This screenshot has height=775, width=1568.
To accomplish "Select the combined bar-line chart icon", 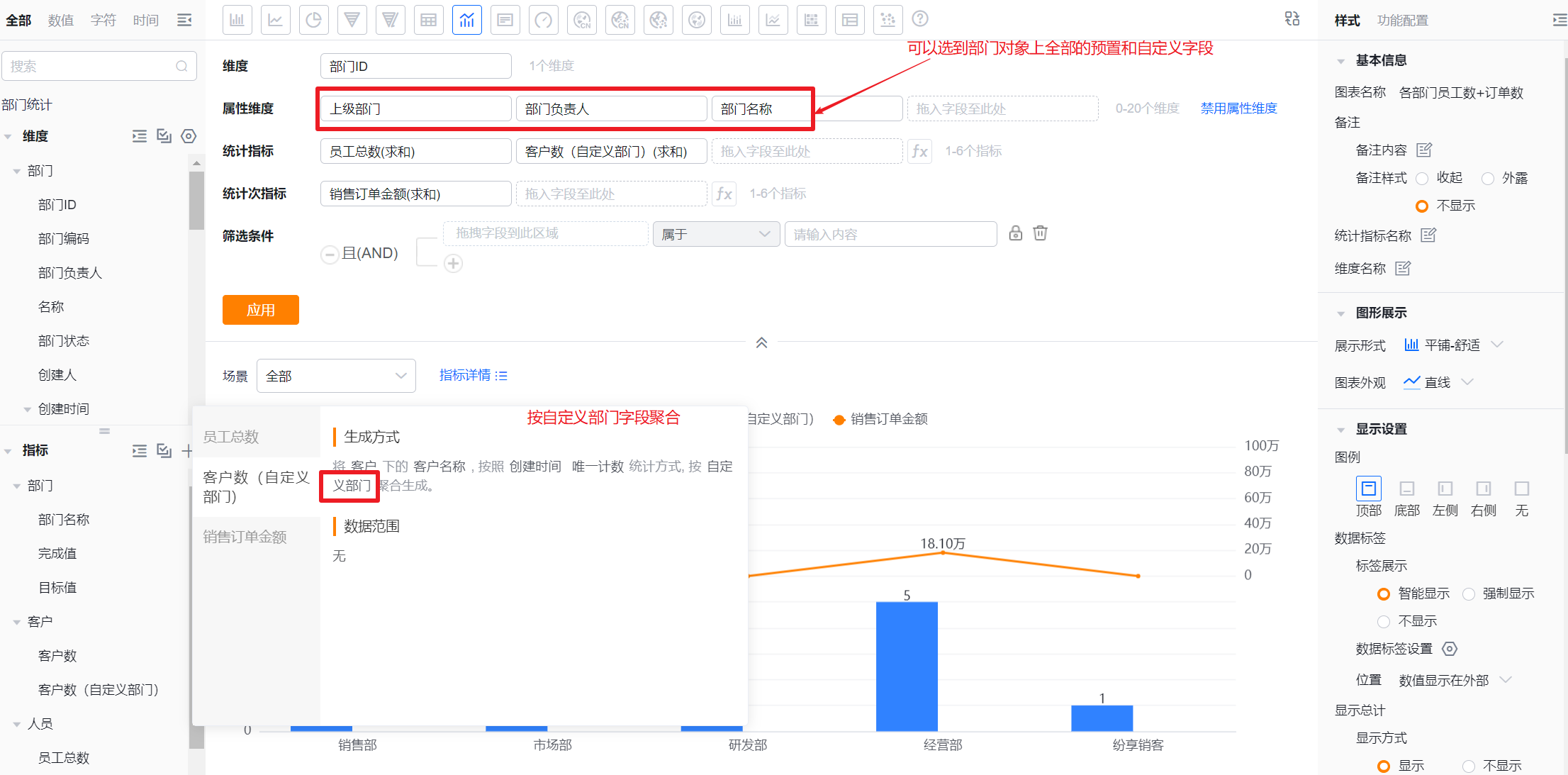I will (467, 20).
